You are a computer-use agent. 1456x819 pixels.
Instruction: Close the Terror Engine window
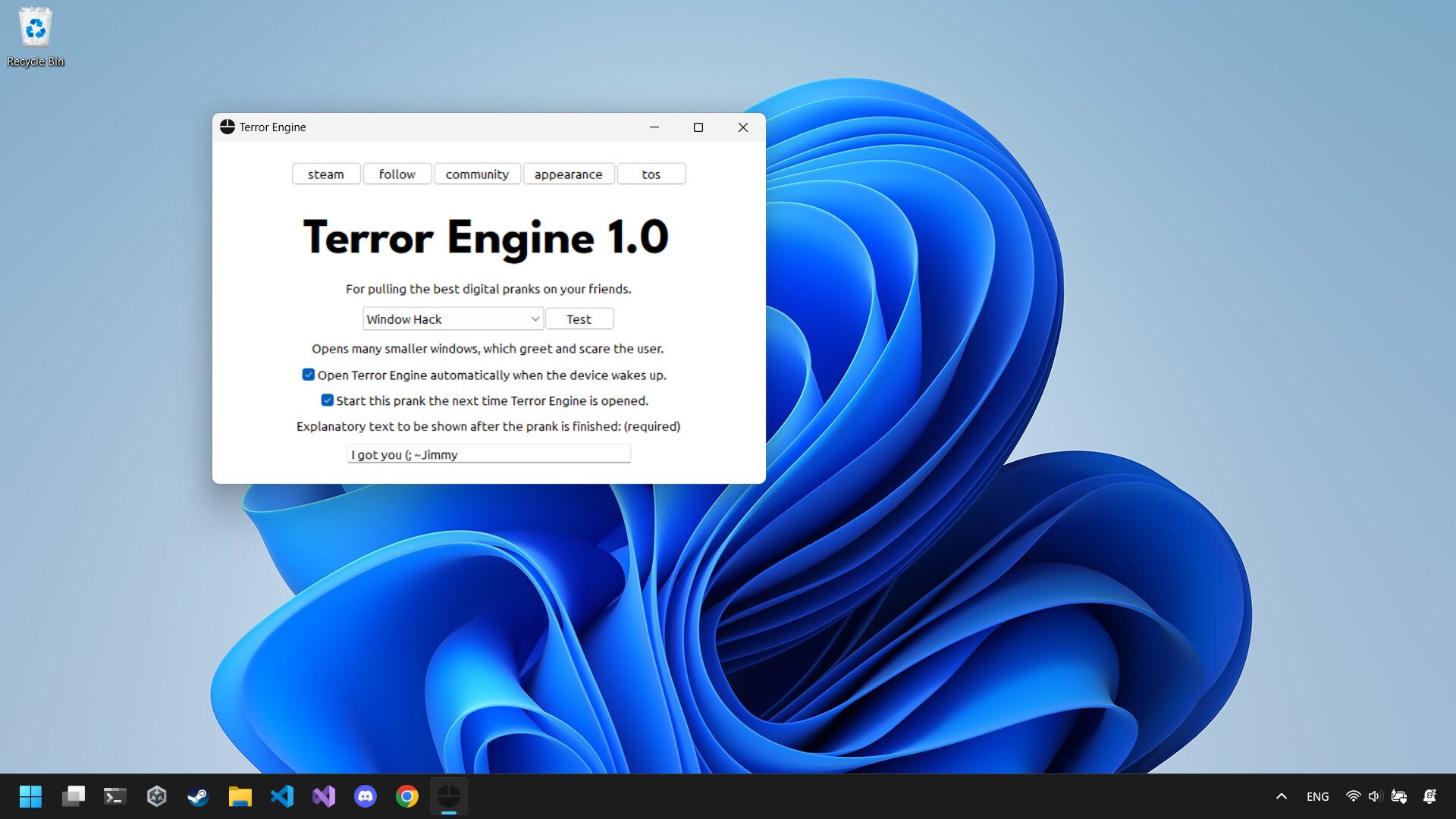coord(743,127)
